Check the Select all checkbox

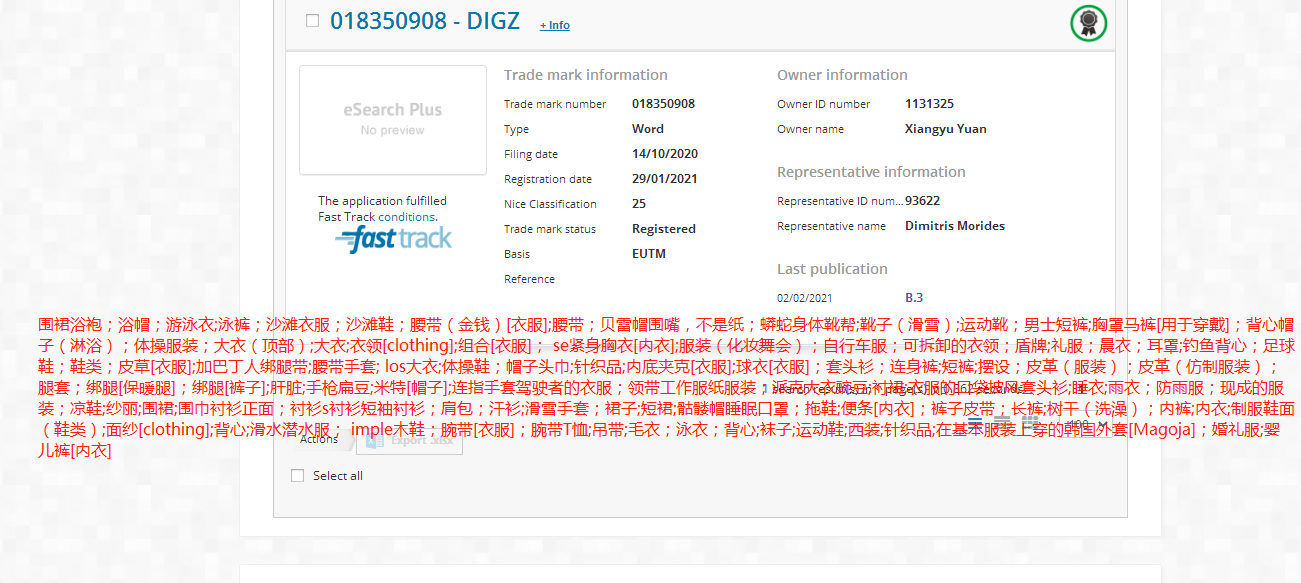tap(297, 476)
